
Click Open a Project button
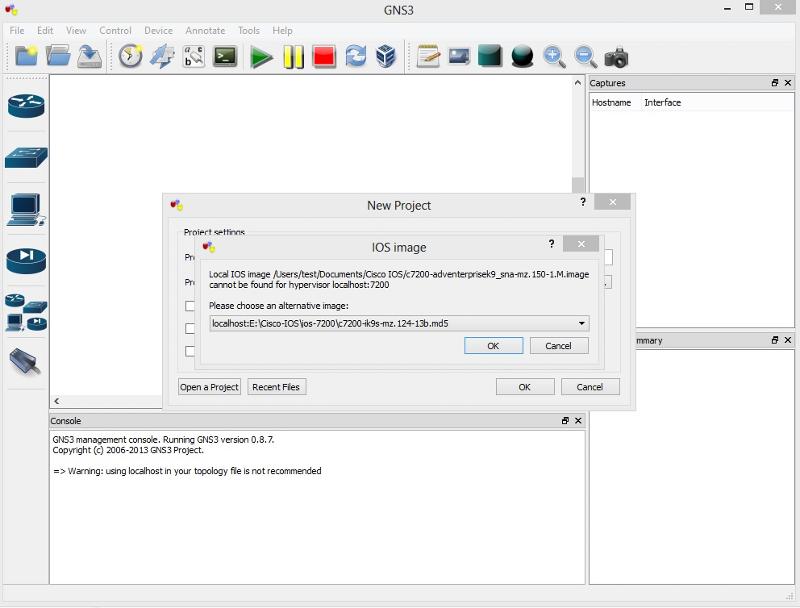click(209, 387)
